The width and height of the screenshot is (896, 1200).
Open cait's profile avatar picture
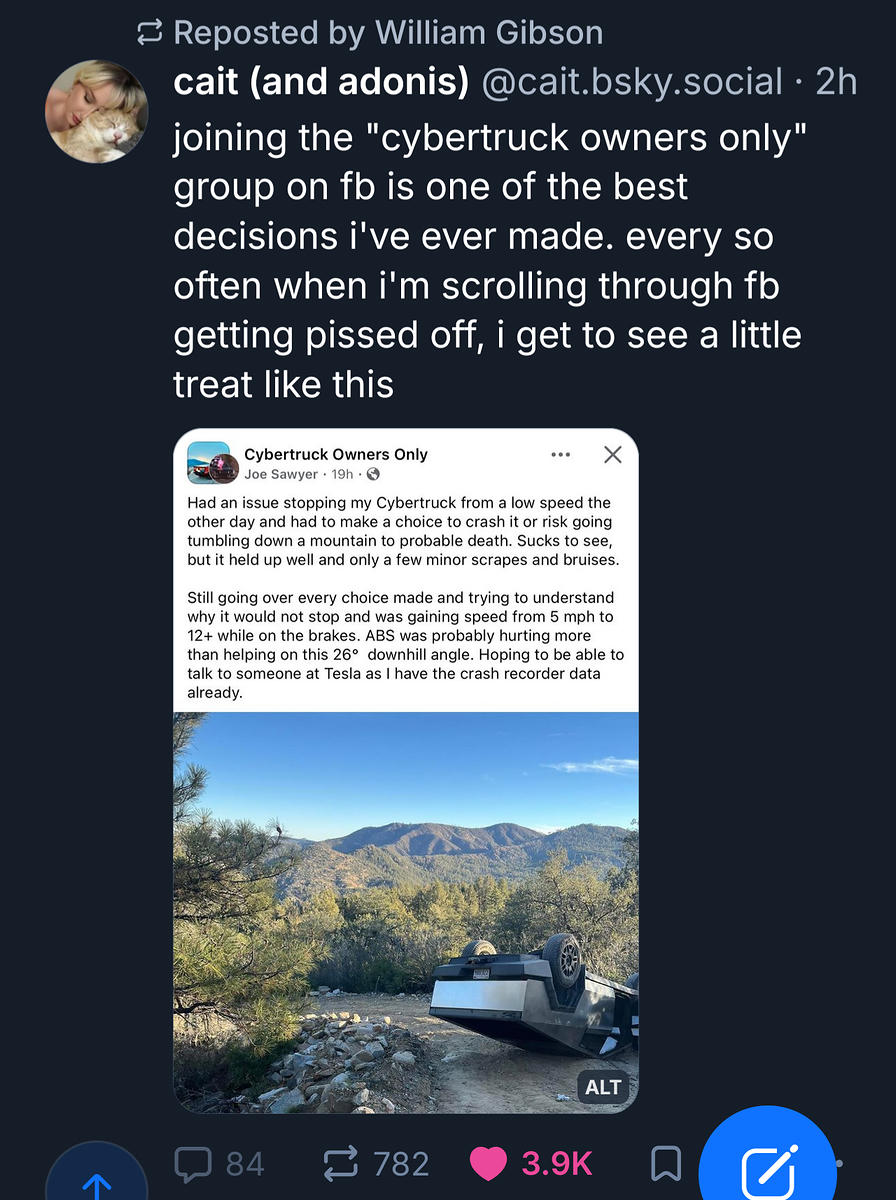coord(96,110)
